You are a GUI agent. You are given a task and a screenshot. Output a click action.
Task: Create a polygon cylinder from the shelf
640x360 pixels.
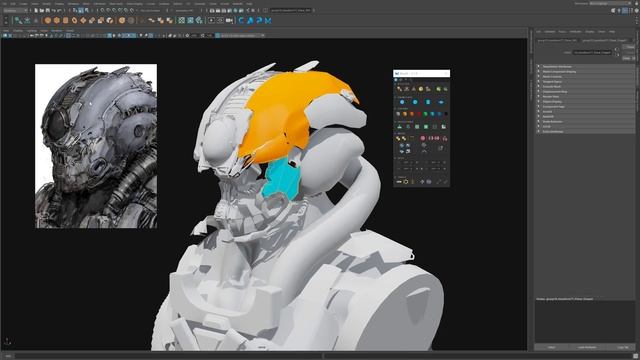65,20
